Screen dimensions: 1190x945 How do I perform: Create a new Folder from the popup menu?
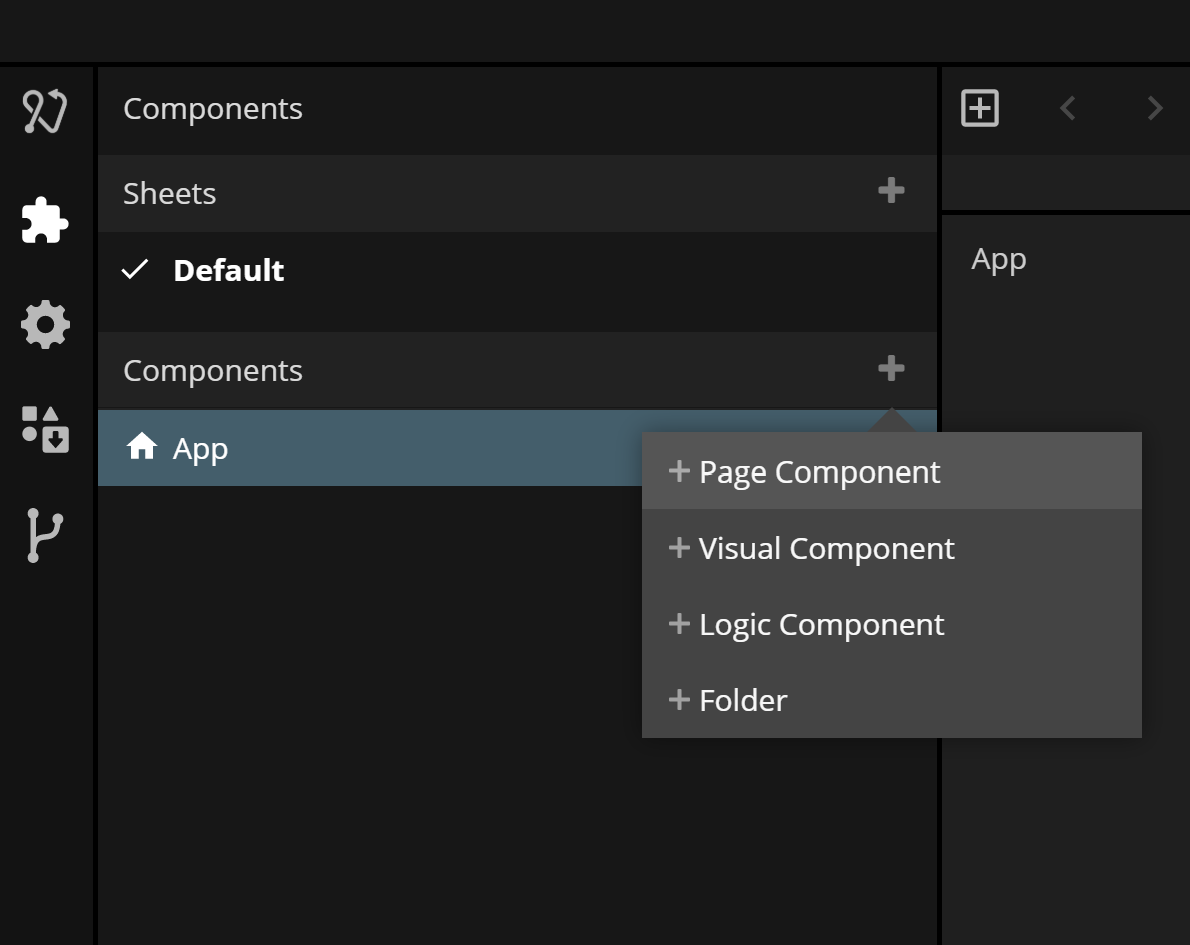(743, 700)
